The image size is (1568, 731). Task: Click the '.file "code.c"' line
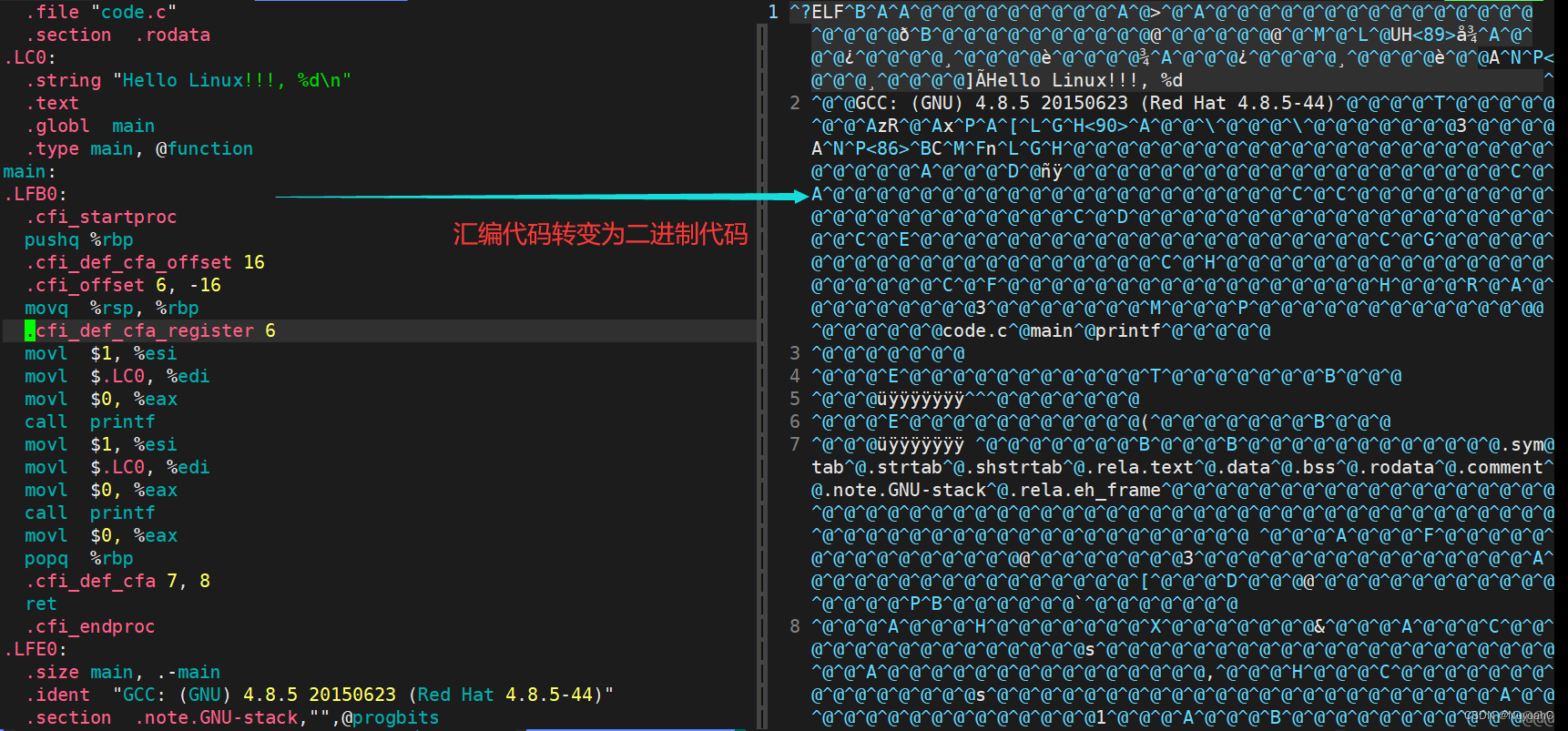point(101,12)
